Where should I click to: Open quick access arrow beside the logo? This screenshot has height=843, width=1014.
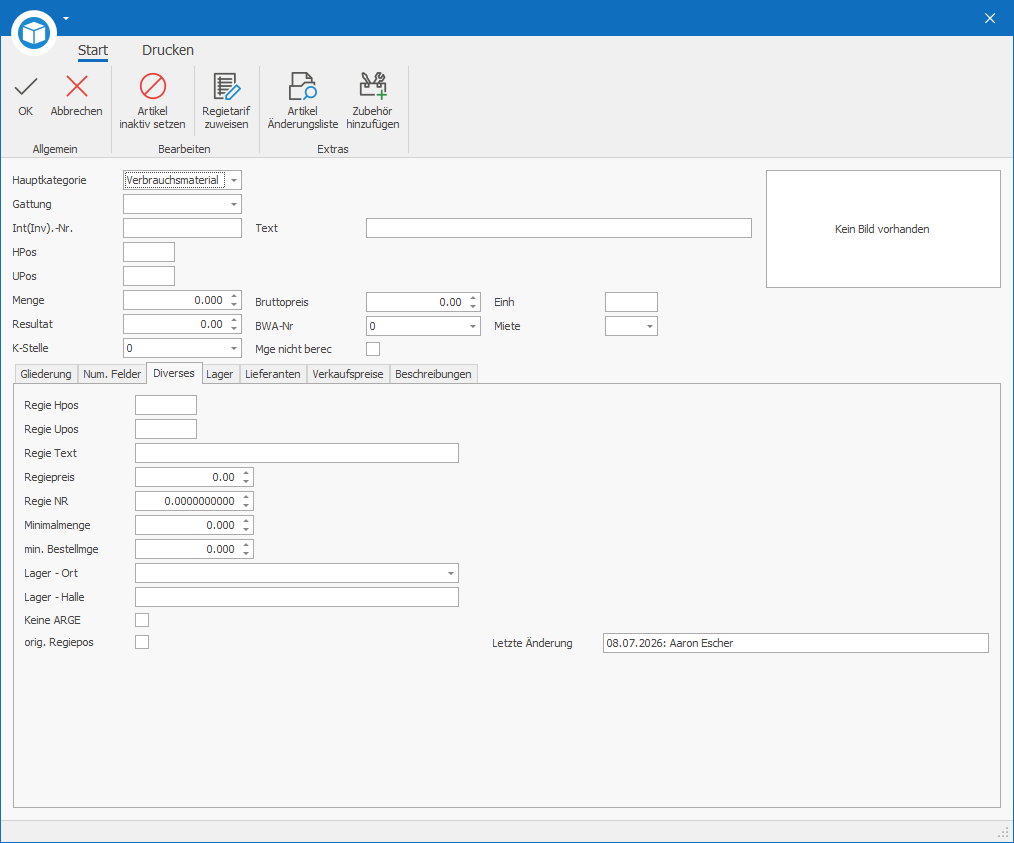(66, 18)
